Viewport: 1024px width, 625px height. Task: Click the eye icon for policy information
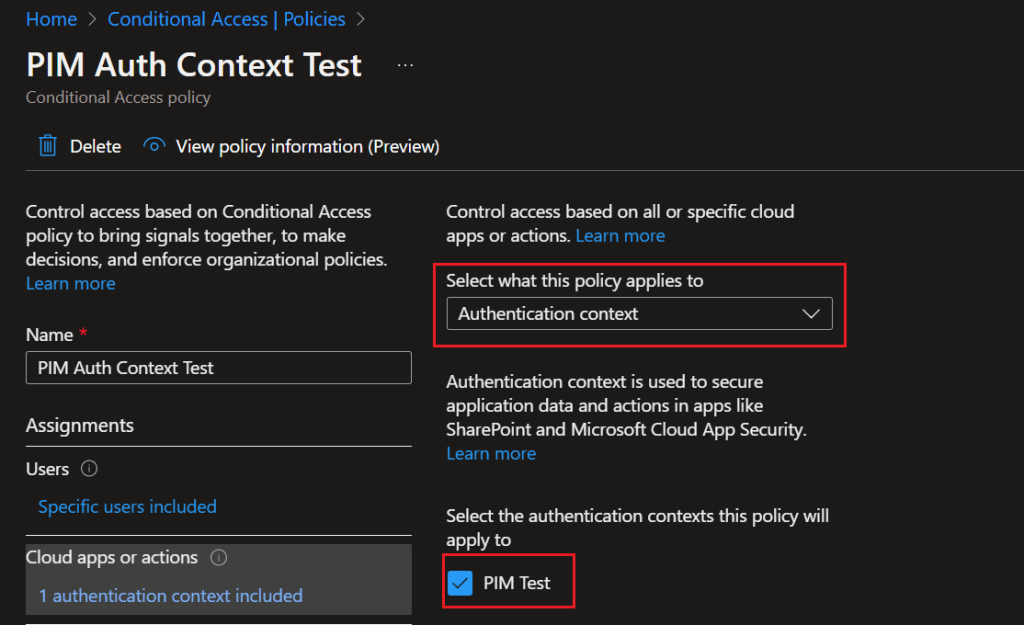click(154, 146)
